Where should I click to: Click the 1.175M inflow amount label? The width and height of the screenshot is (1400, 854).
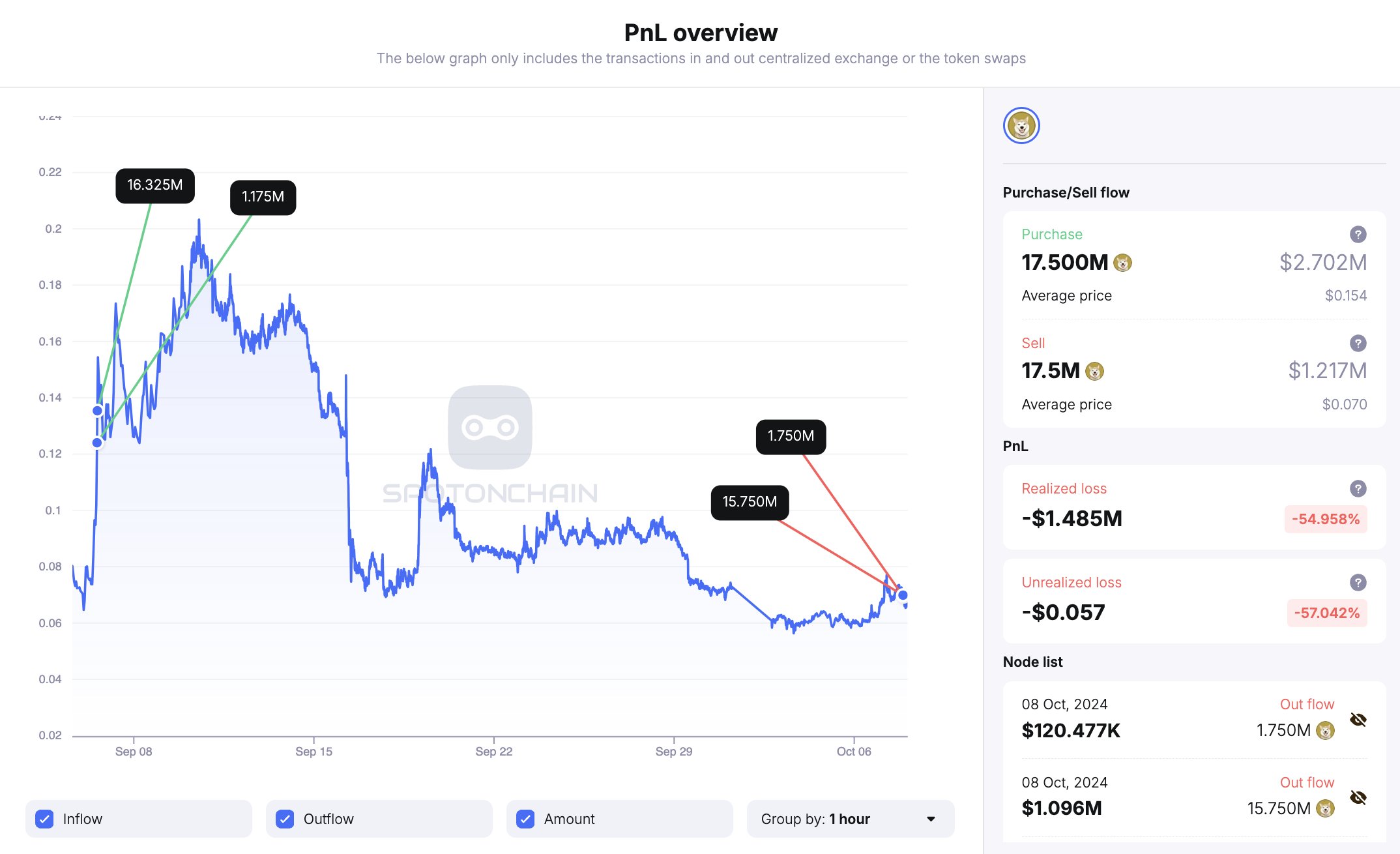coord(263,197)
